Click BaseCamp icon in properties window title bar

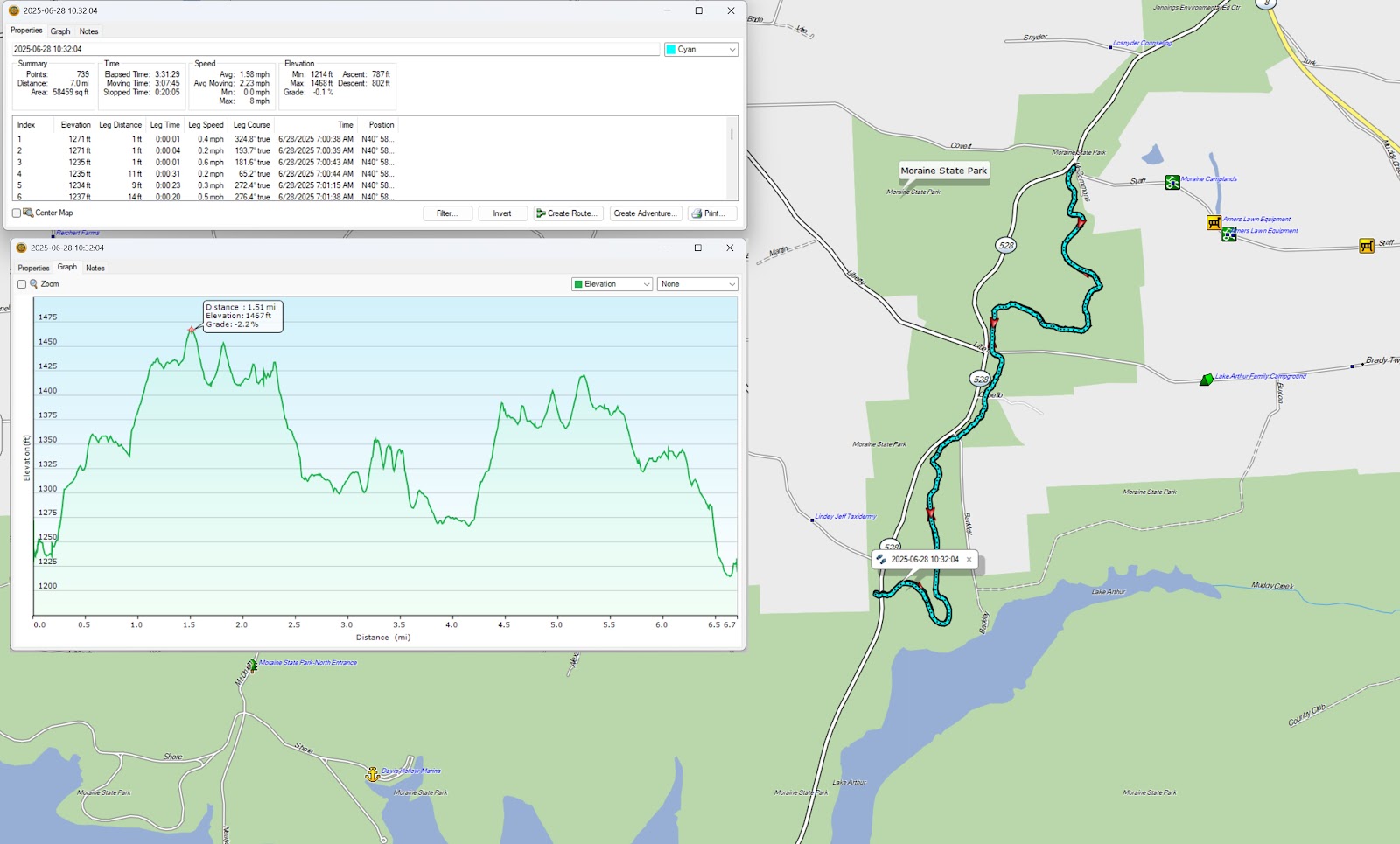pos(14,10)
